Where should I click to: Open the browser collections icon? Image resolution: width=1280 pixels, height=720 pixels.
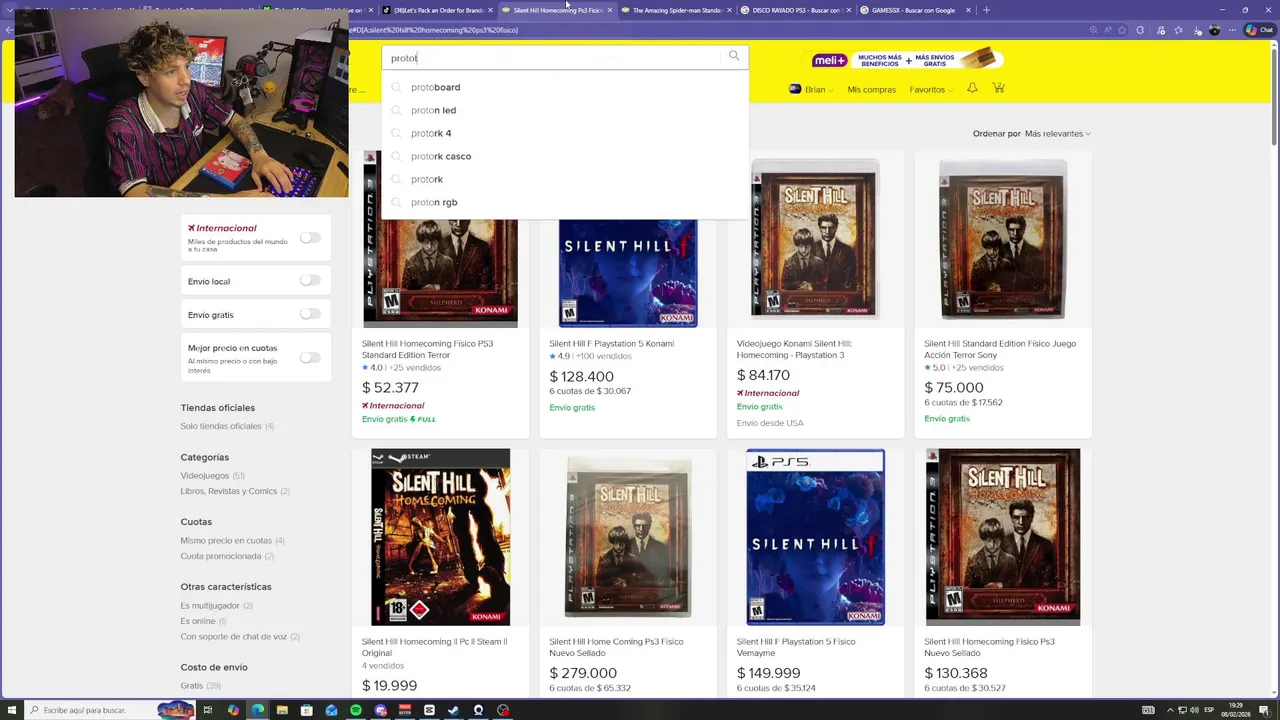coord(1179,30)
